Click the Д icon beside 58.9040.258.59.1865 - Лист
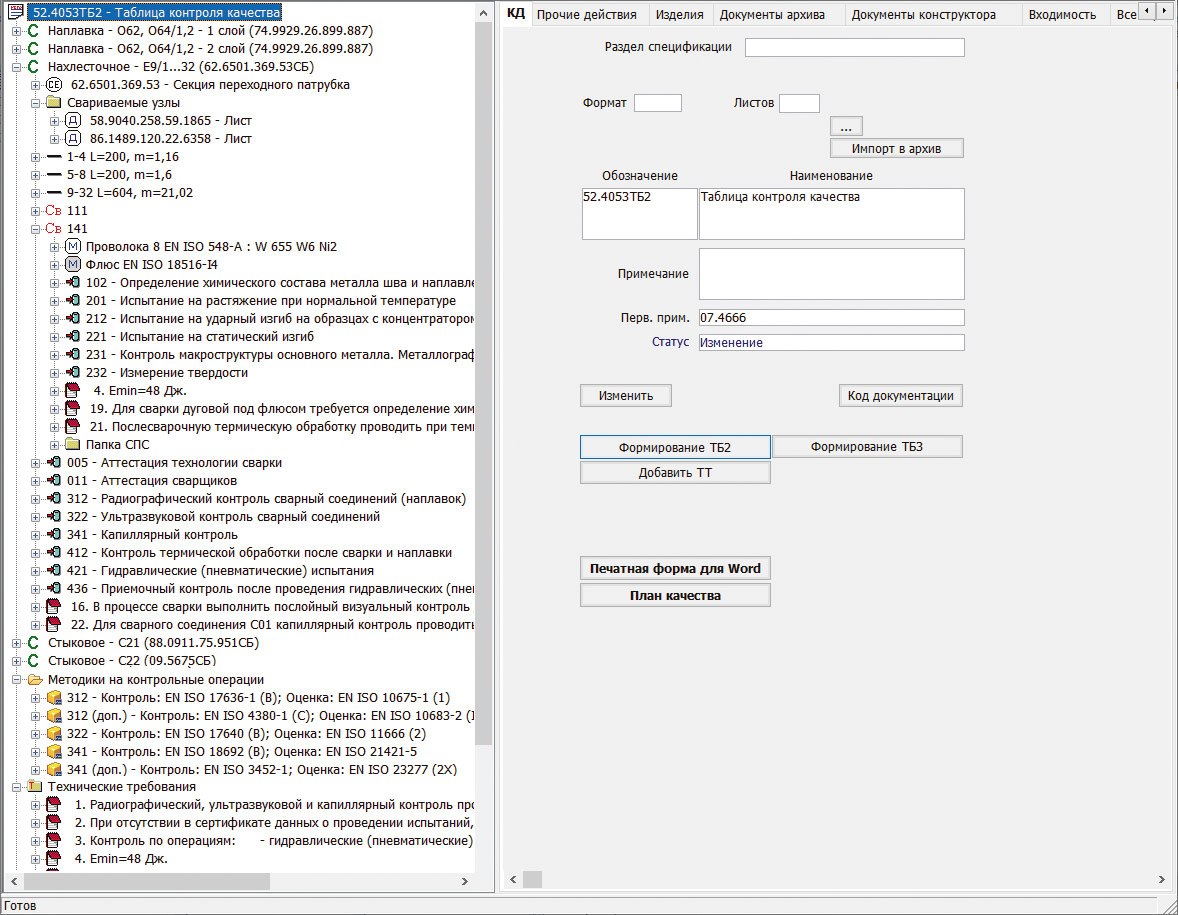 tap(73, 121)
